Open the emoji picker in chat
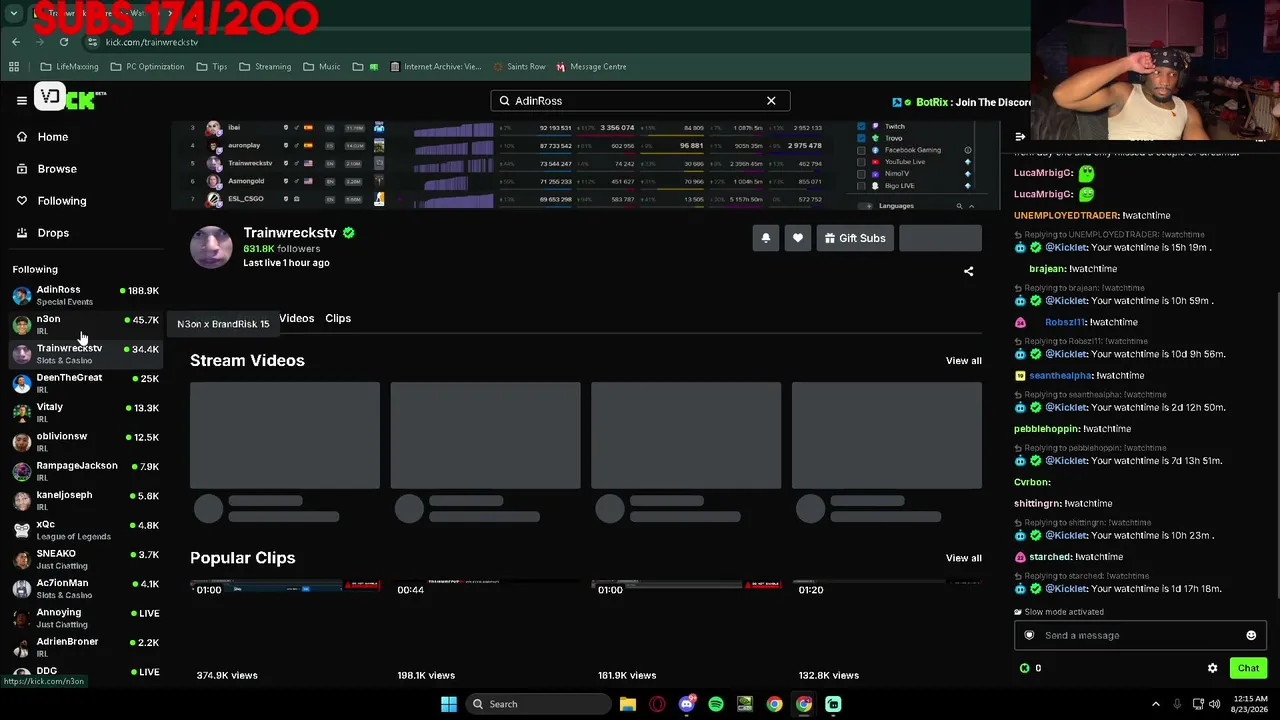Screen dimensions: 1280x720 [x=1251, y=635]
